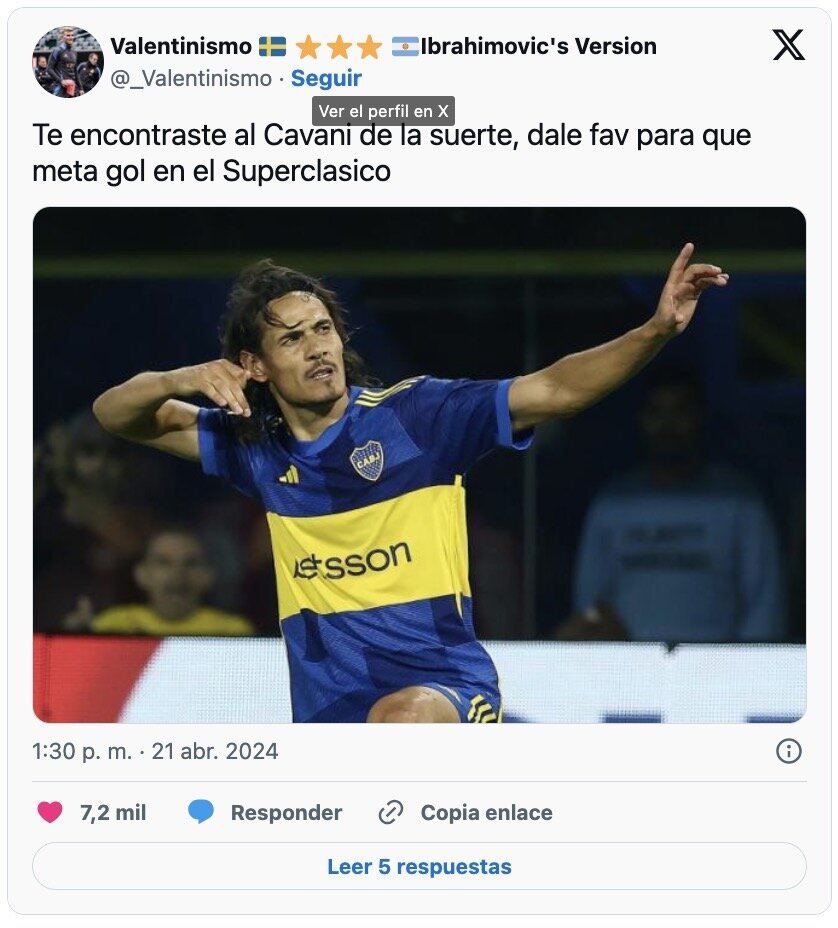Click Copia enlace text

(486, 813)
